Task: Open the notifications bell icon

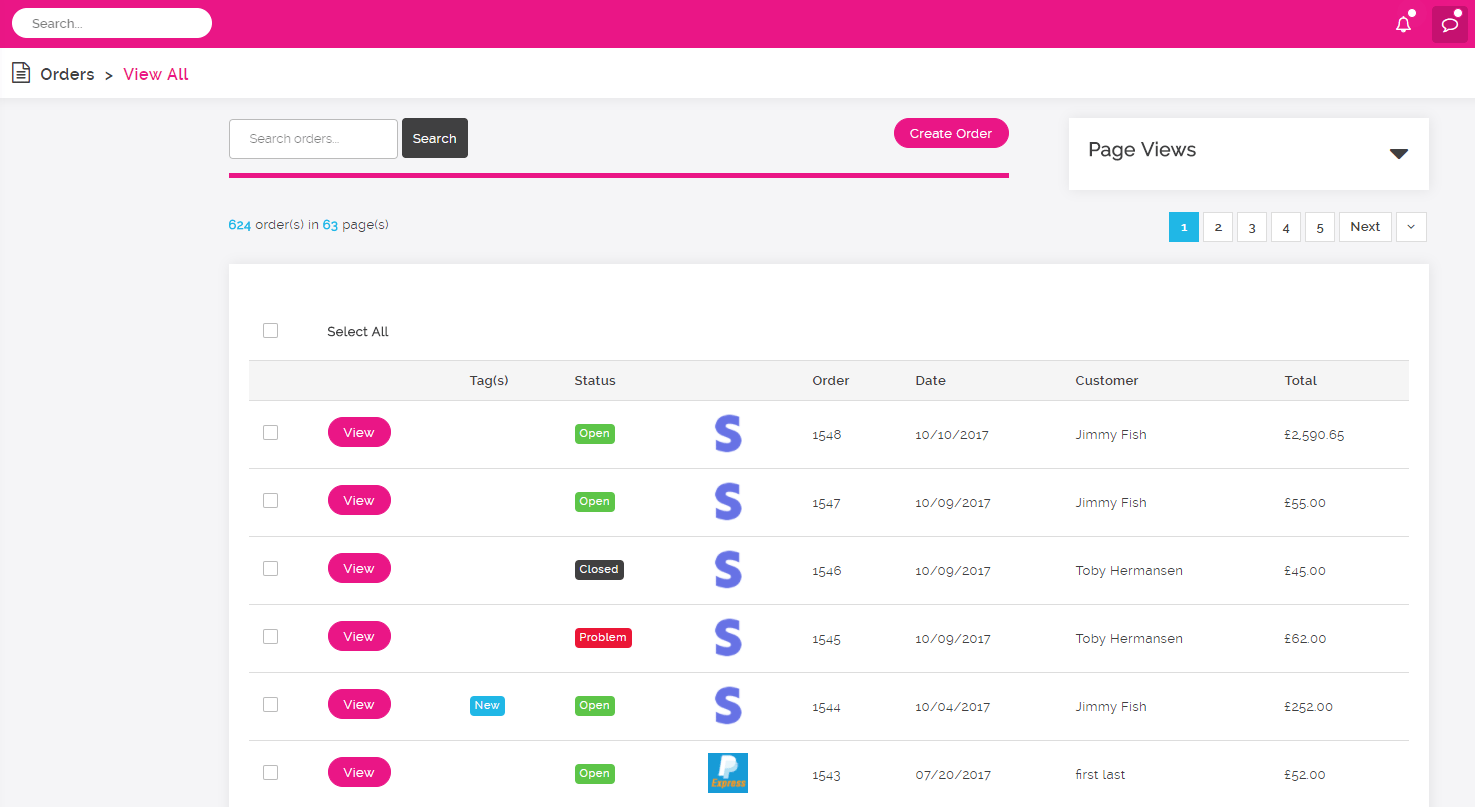Action: click(x=1404, y=24)
